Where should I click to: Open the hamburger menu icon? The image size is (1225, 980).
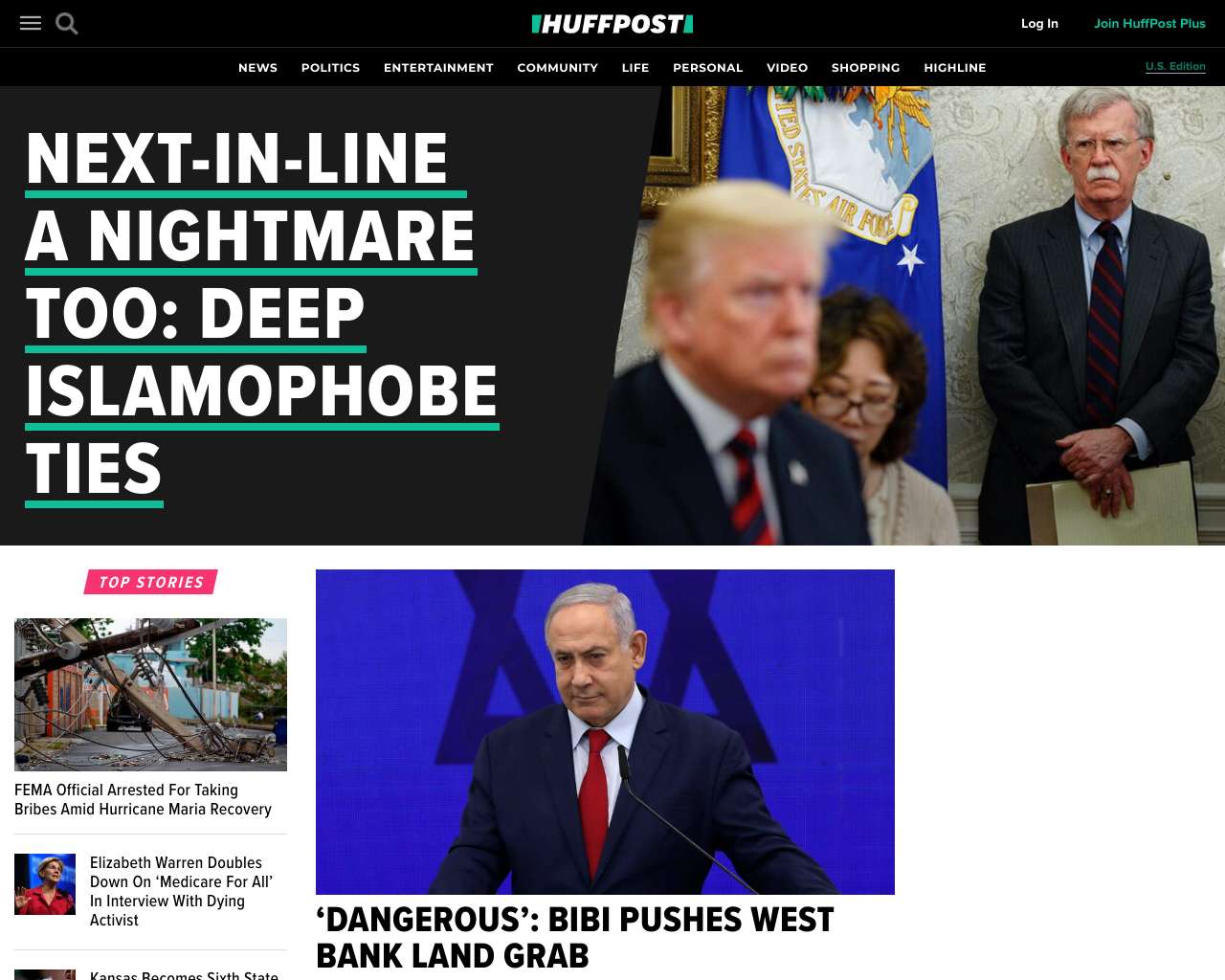point(31,23)
